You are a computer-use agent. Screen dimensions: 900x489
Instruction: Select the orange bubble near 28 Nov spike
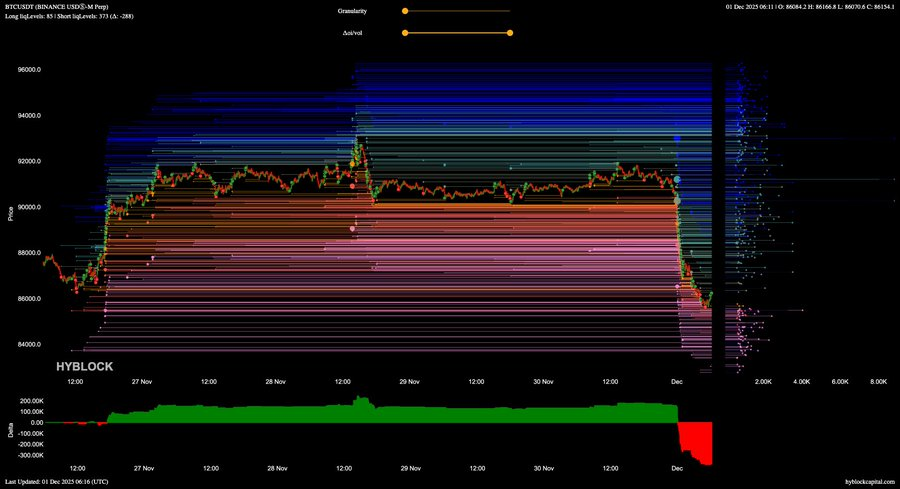(353, 163)
